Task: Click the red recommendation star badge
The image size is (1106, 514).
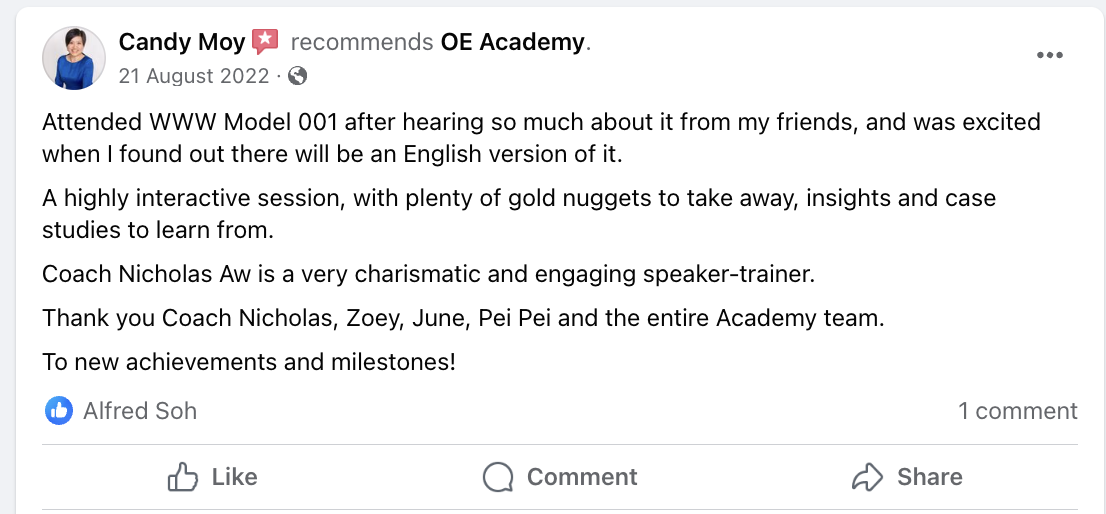Action: click(x=265, y=42)
